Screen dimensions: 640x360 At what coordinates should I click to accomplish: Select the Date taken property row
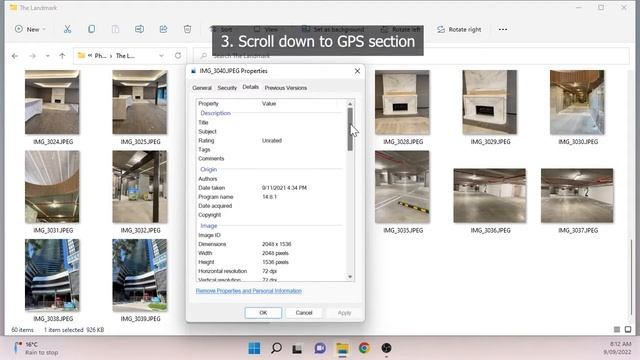coord(271,188)
